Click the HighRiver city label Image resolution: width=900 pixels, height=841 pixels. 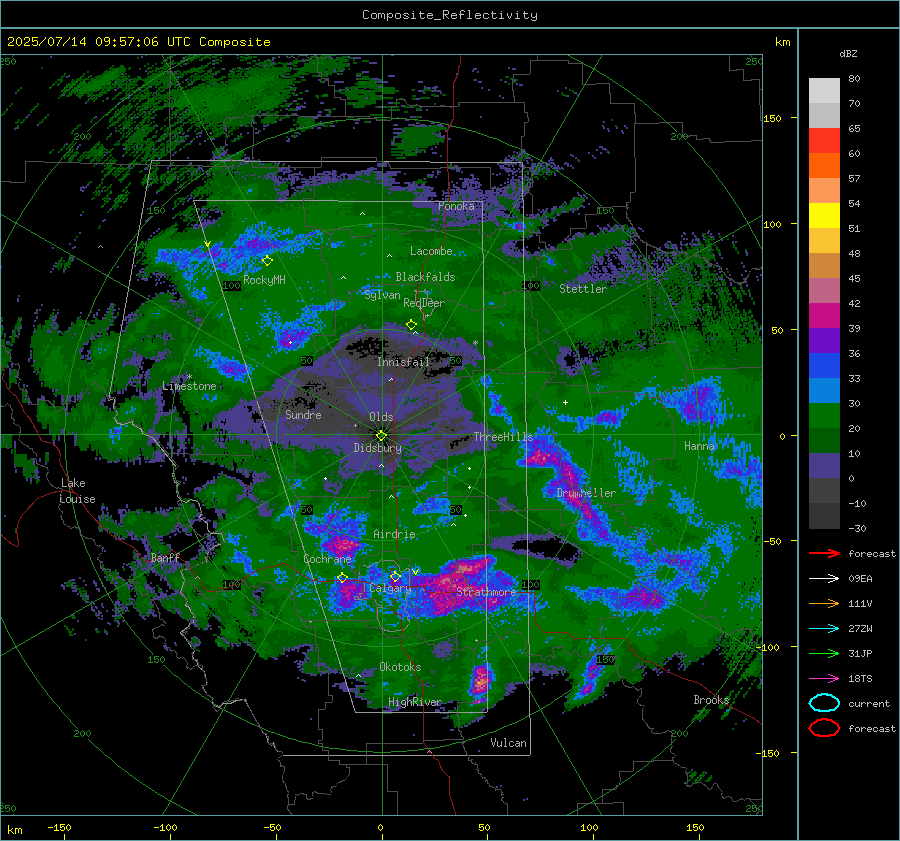click(x=414, y=702)
